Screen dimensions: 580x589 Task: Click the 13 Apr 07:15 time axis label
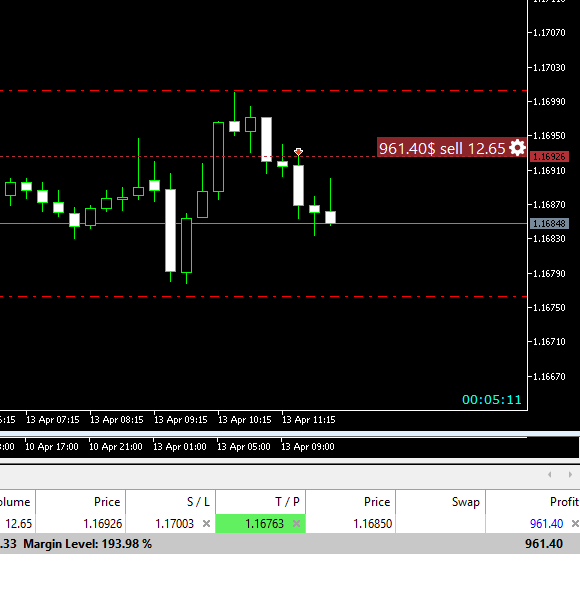[53, 420]
